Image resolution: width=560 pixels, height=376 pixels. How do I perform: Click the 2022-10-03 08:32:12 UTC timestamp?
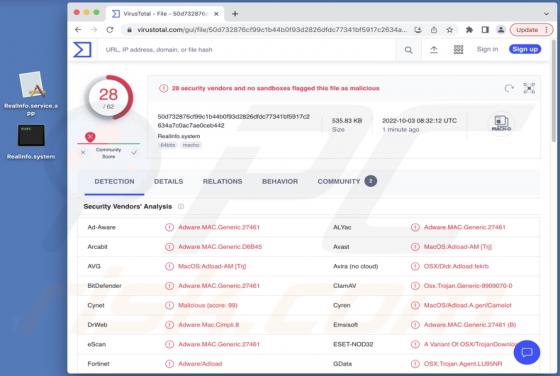click(x=419, y=120)
